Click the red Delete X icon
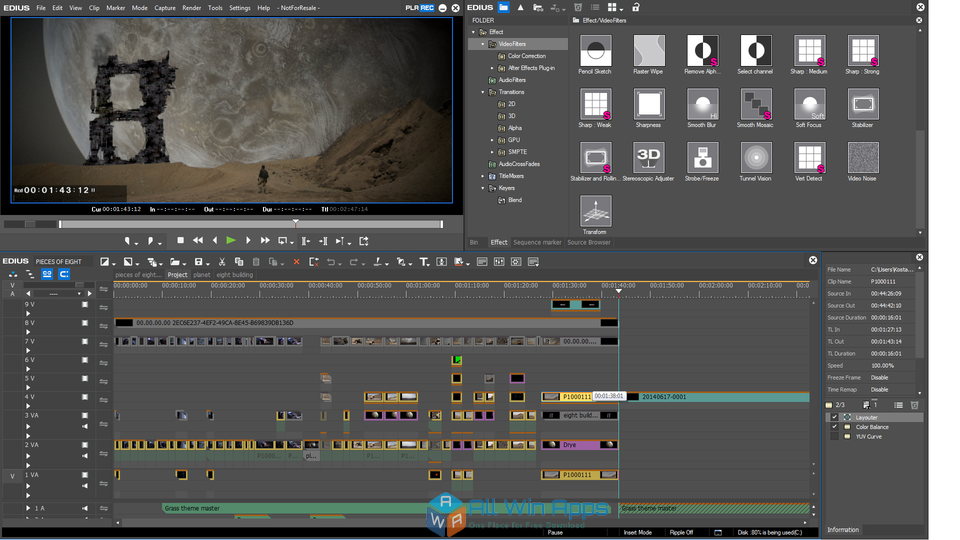Screen dimensions: 960x540 [x=296, y=262]
